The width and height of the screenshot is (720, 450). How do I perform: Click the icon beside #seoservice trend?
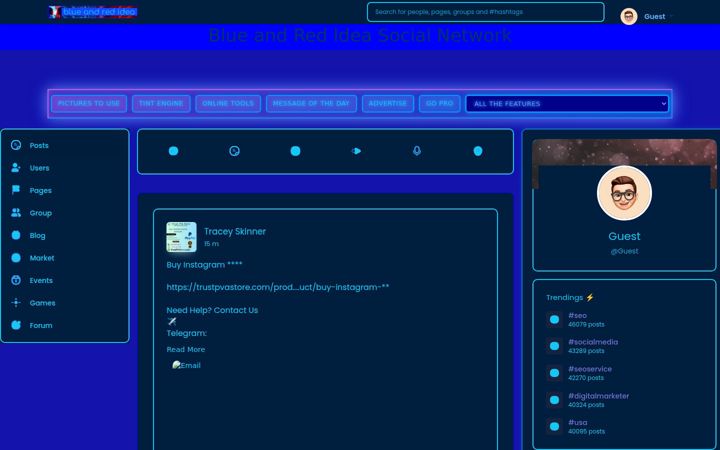pyautogui.click(x=555, y=373)
